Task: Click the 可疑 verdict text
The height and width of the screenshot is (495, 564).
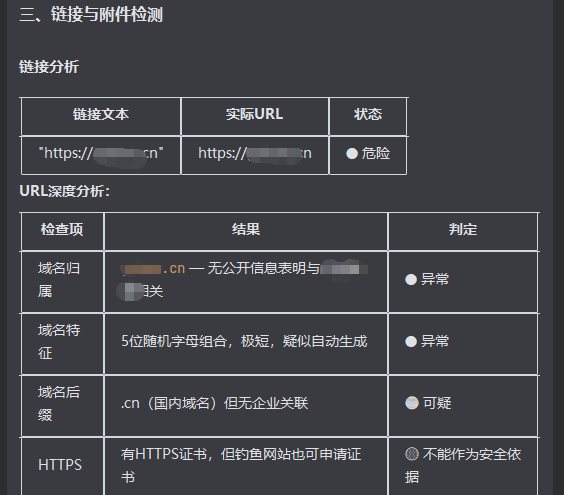Action: 437,403
